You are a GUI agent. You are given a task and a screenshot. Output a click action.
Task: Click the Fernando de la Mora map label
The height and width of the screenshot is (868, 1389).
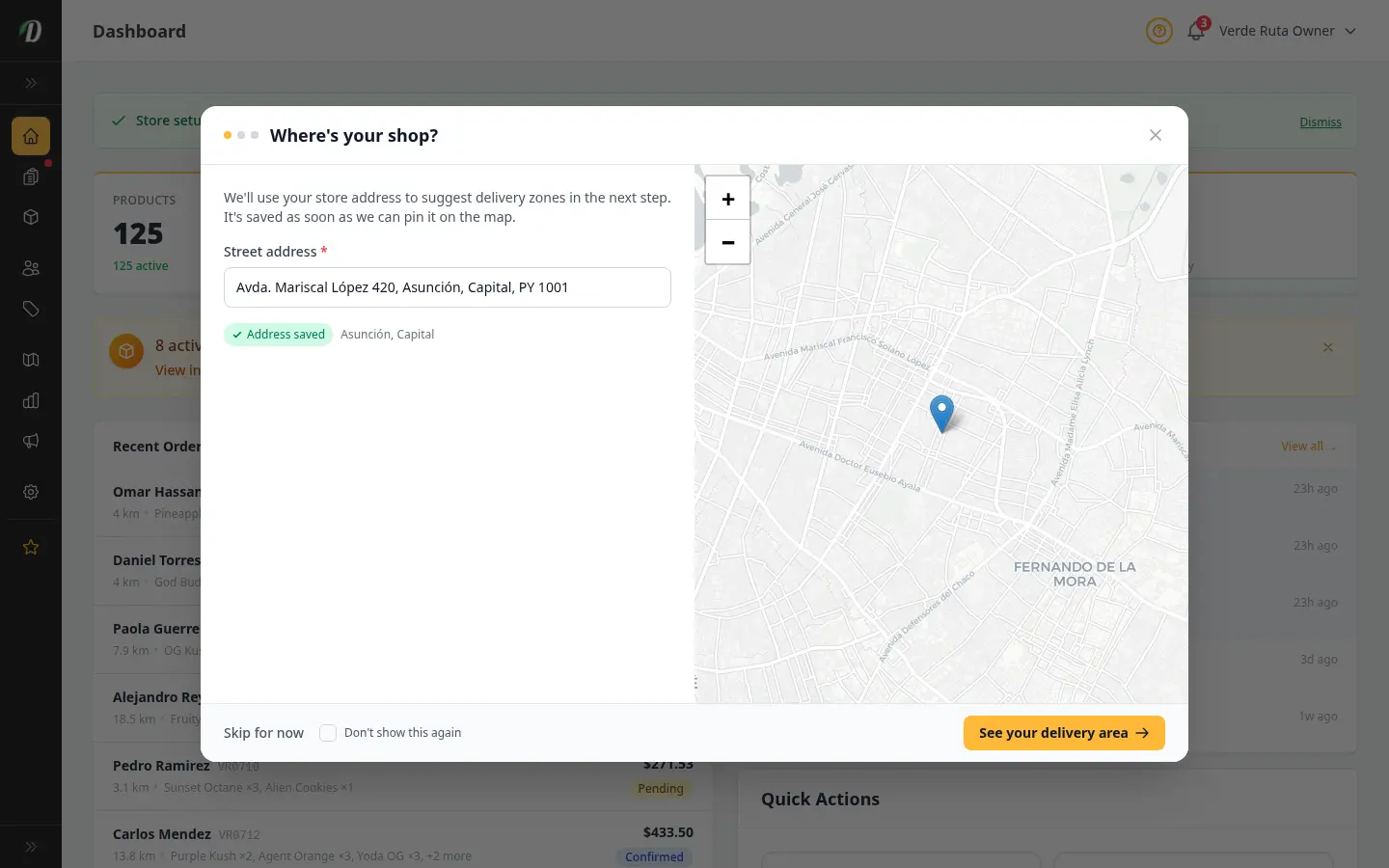point(1075,574)
